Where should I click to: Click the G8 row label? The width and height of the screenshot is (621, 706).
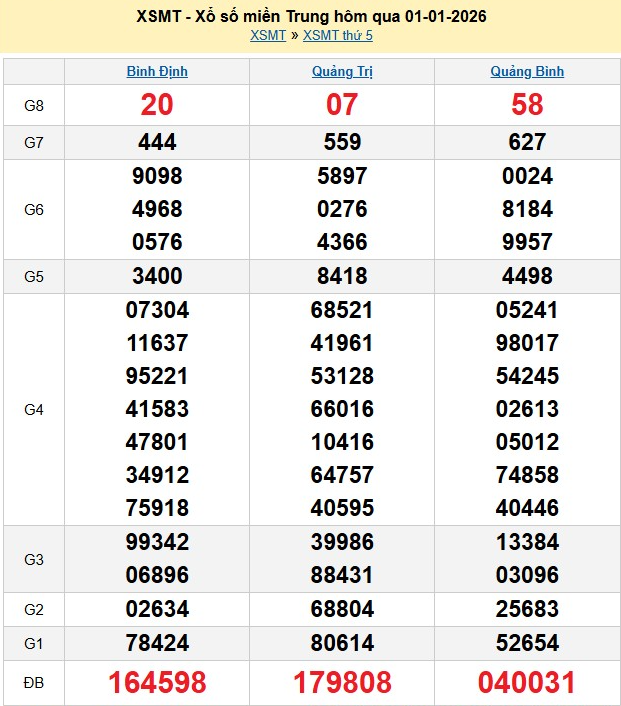tap(34, 105)
